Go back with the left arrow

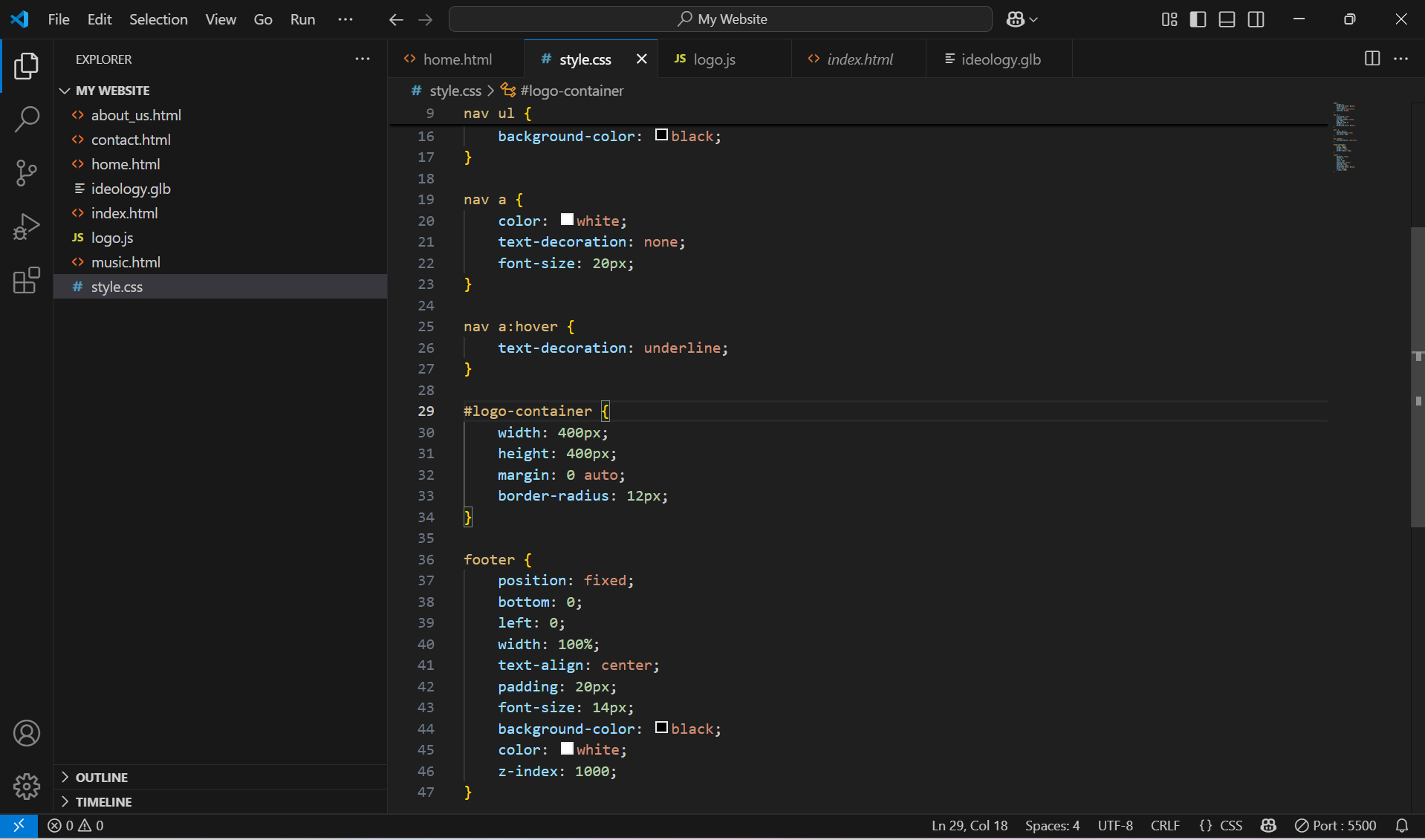396,19
